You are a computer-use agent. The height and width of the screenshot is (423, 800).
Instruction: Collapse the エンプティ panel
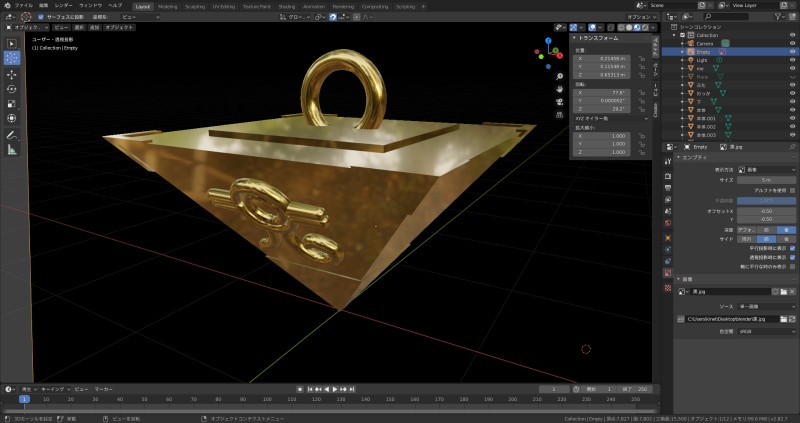[x=679, y=158]
